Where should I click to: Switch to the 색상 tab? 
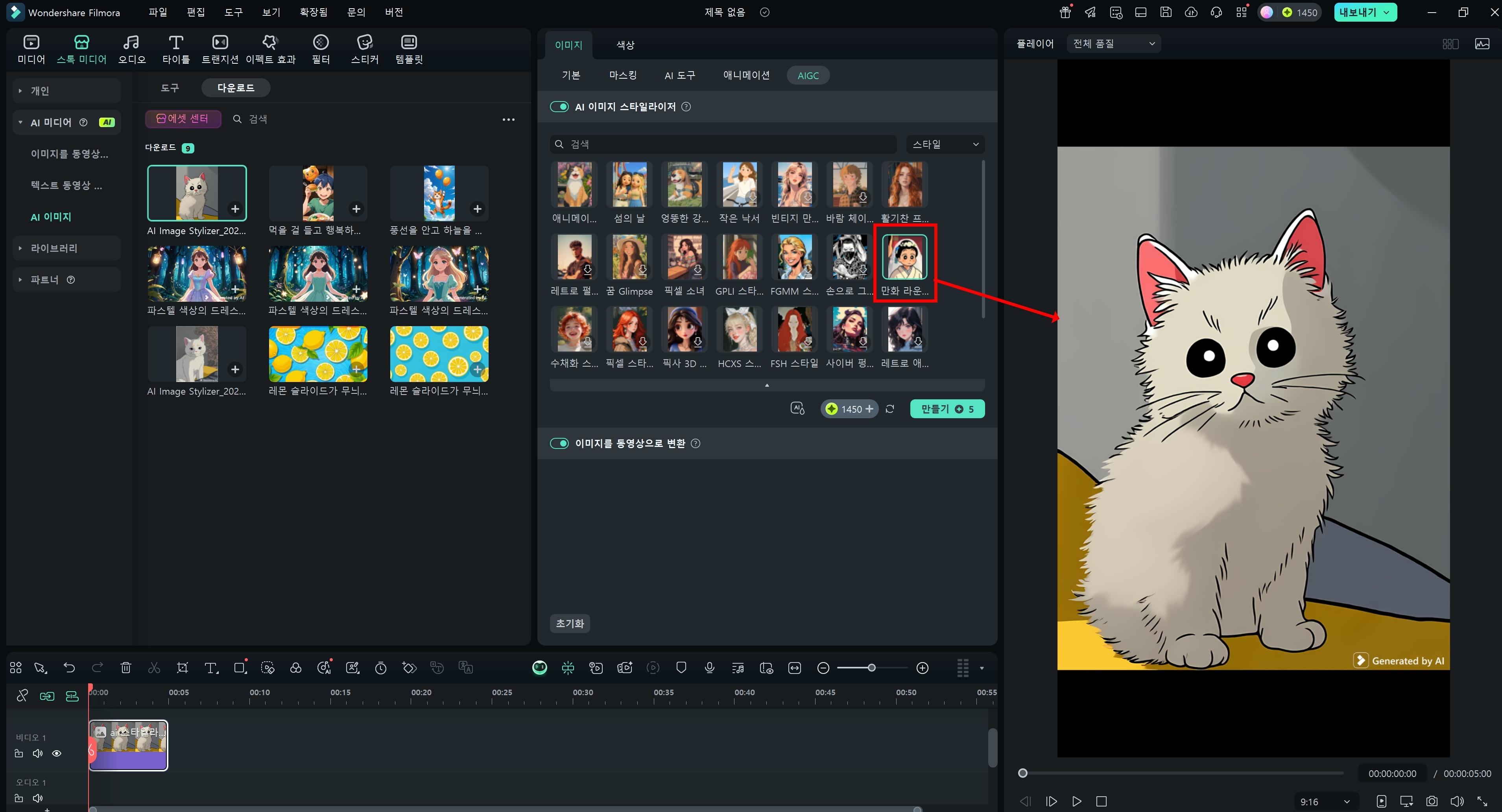(625, 45)
